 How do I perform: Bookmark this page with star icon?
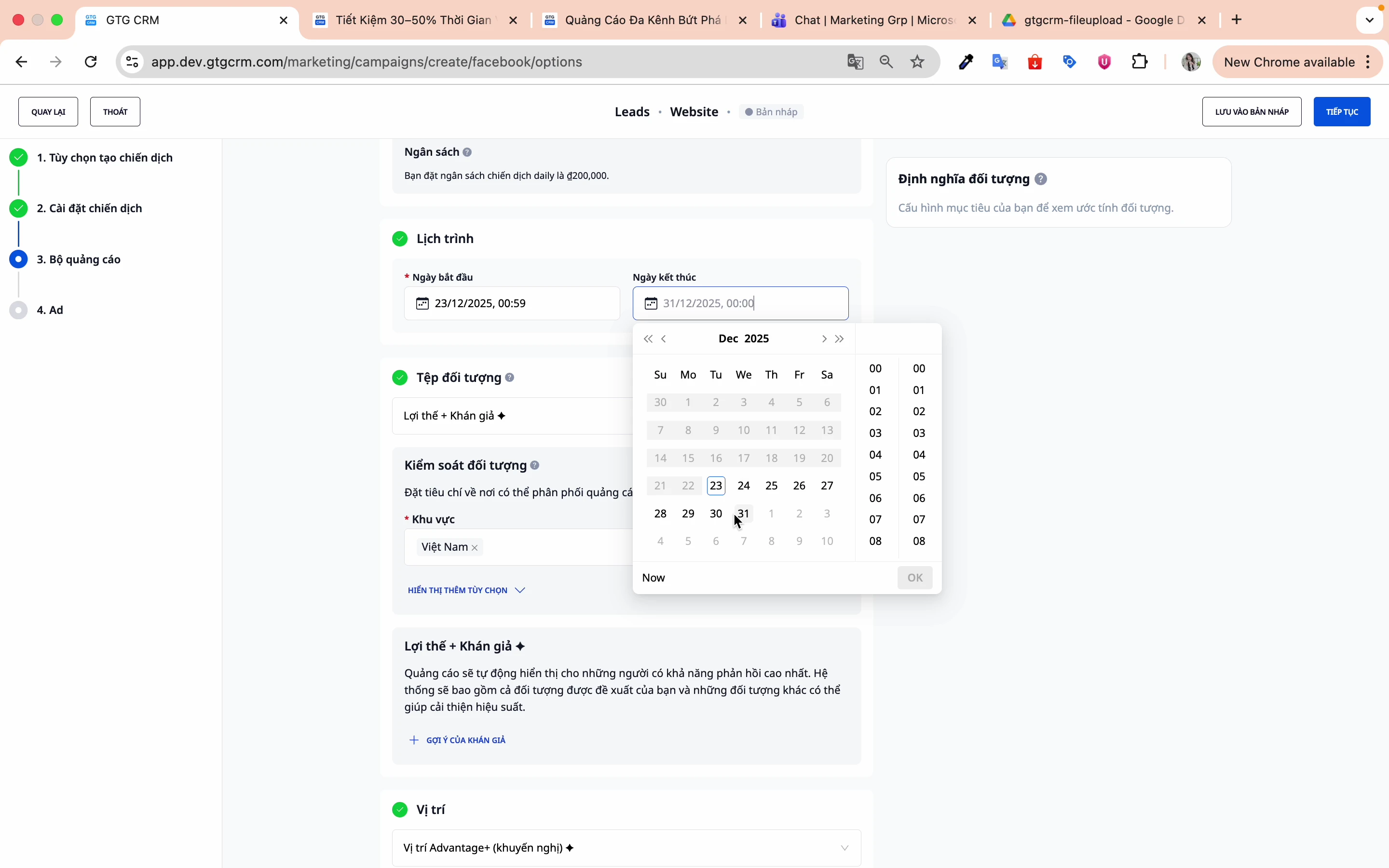point(918,62)
